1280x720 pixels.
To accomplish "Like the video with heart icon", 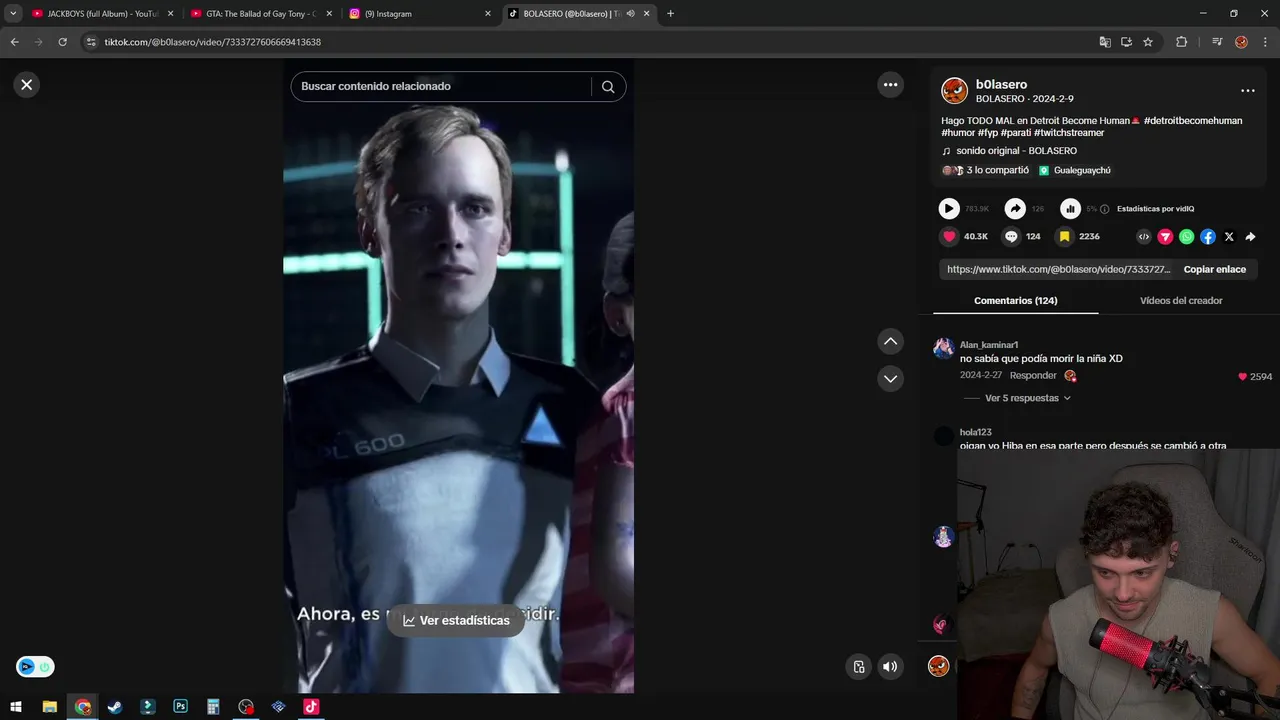I will (949, 237).
